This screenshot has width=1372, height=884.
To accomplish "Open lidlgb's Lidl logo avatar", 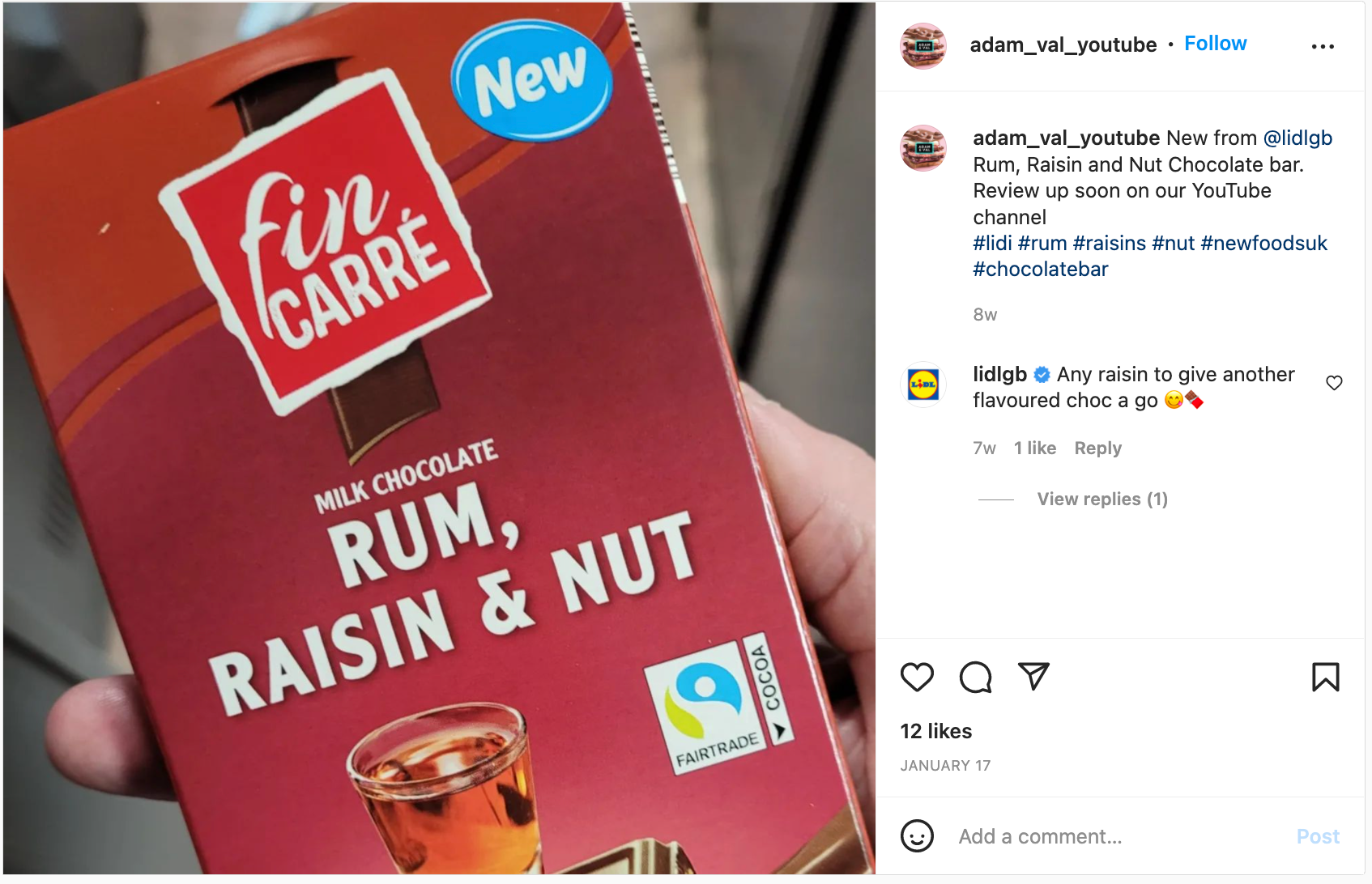I will click(x=923, y=384).
